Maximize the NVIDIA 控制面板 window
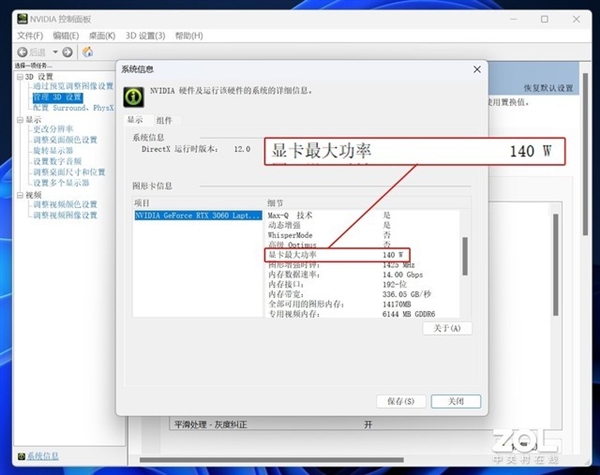 pos(545,19)
